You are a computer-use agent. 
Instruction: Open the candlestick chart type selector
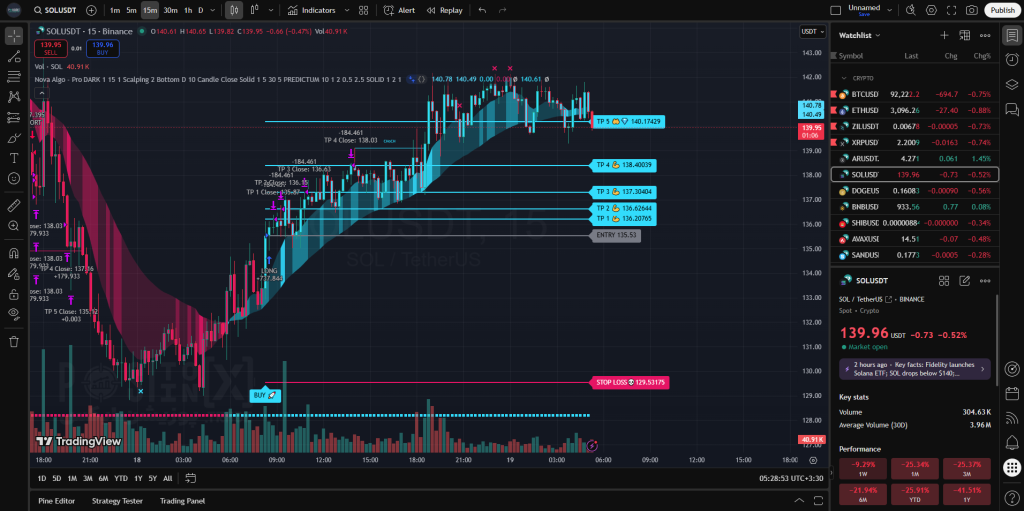point(234,10)
